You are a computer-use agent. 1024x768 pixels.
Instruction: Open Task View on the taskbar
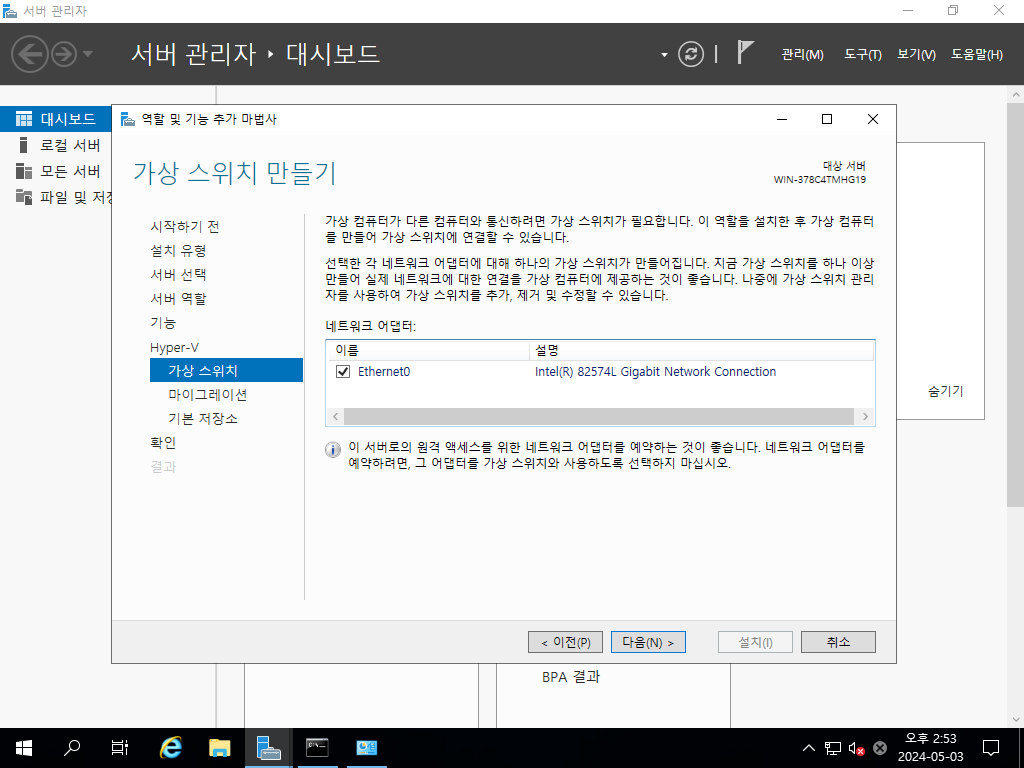[x=120, y=748]
